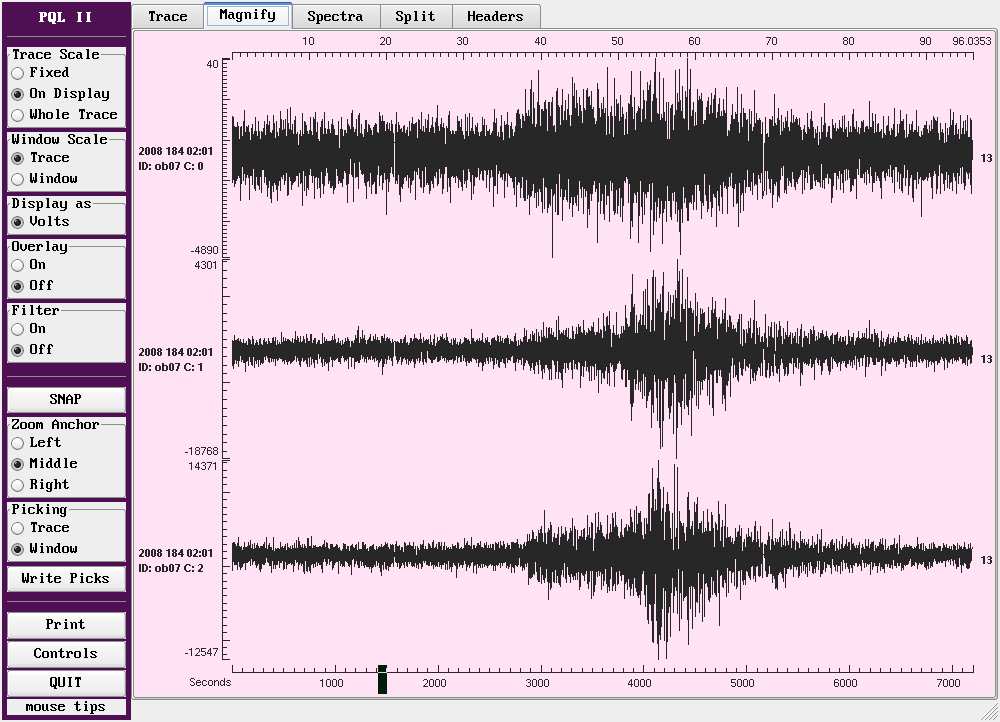The width and height of the screenshot is (1000, 722).
Task: Set Window Scale to Window
Action: [x=18, y=179]
